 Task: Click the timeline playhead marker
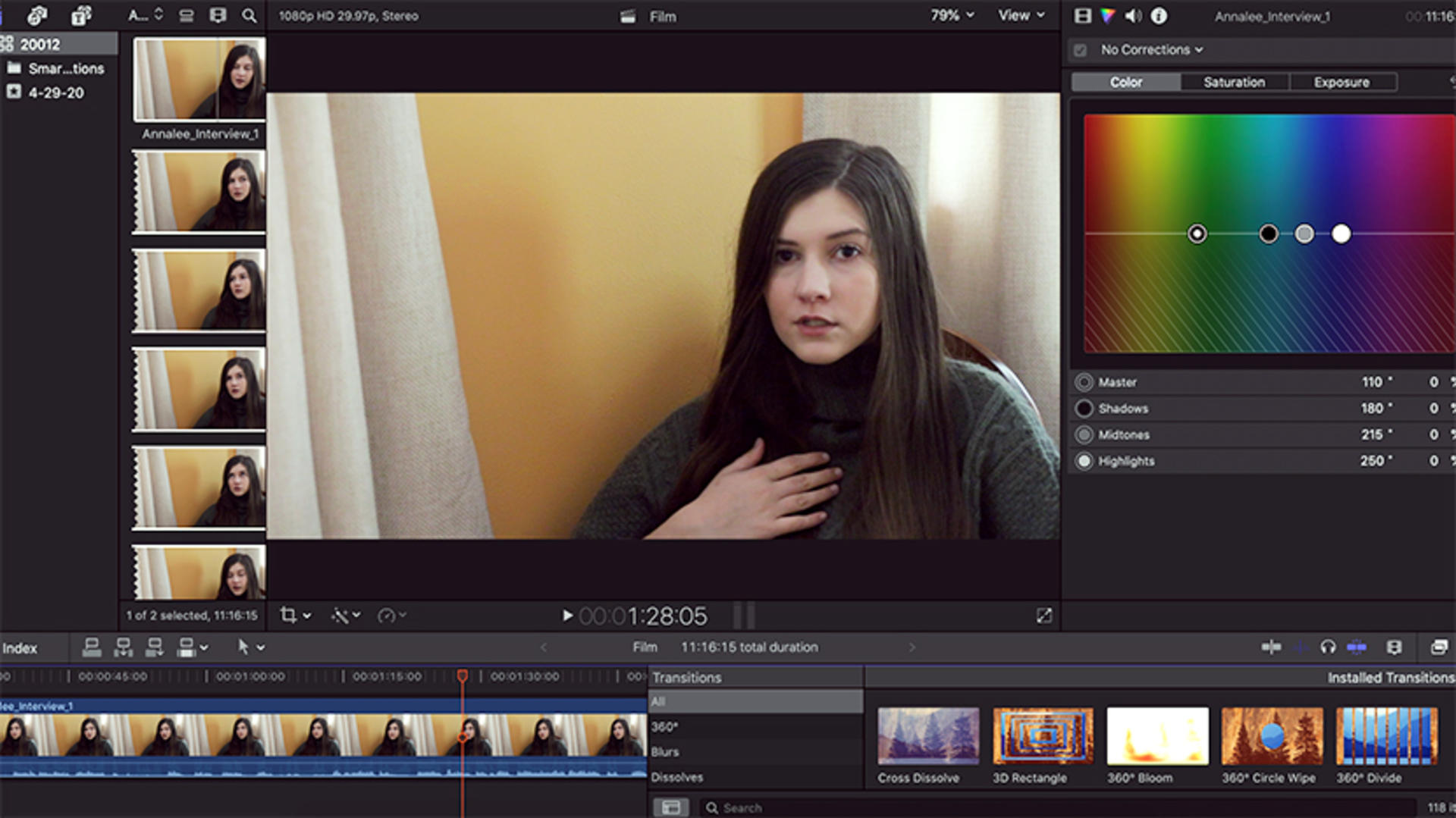463,675
